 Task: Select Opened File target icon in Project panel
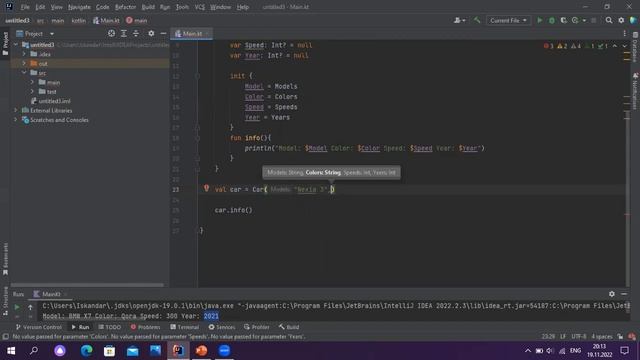111,33
